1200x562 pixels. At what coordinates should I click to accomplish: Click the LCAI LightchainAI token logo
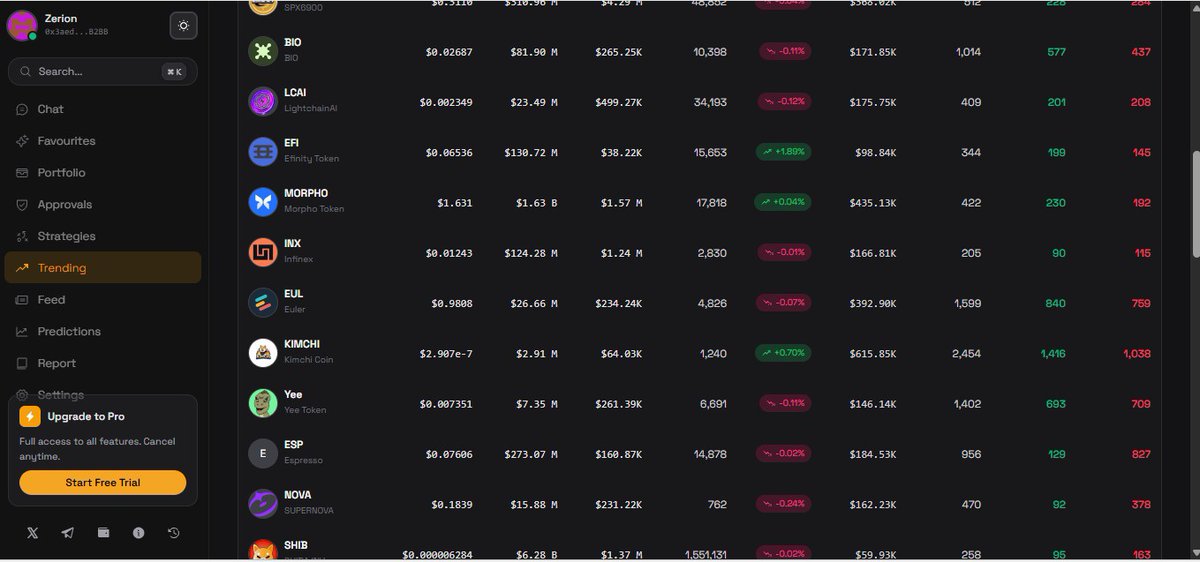tap(262, 101)
